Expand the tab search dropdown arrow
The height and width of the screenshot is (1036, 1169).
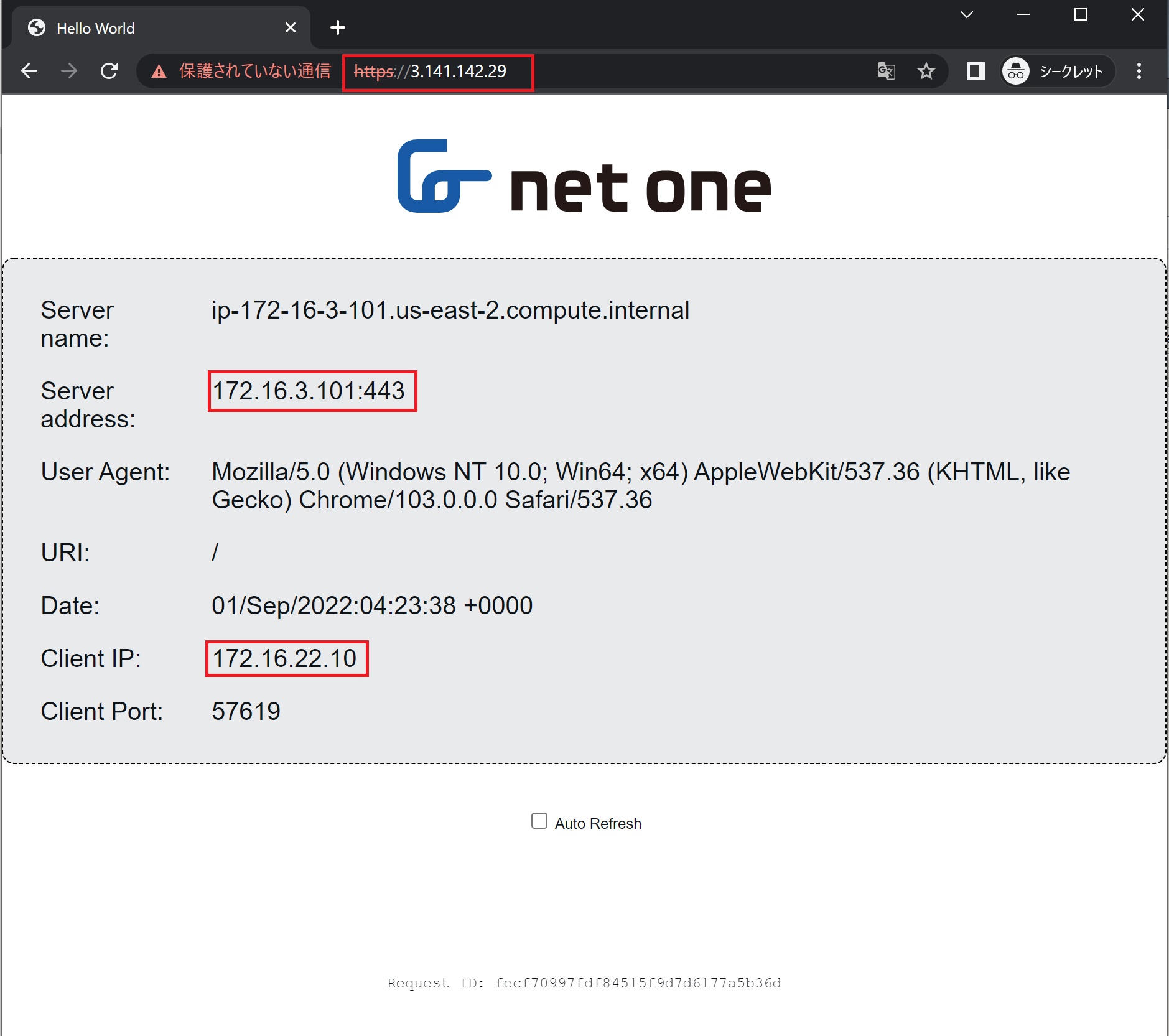coord(967,14)
